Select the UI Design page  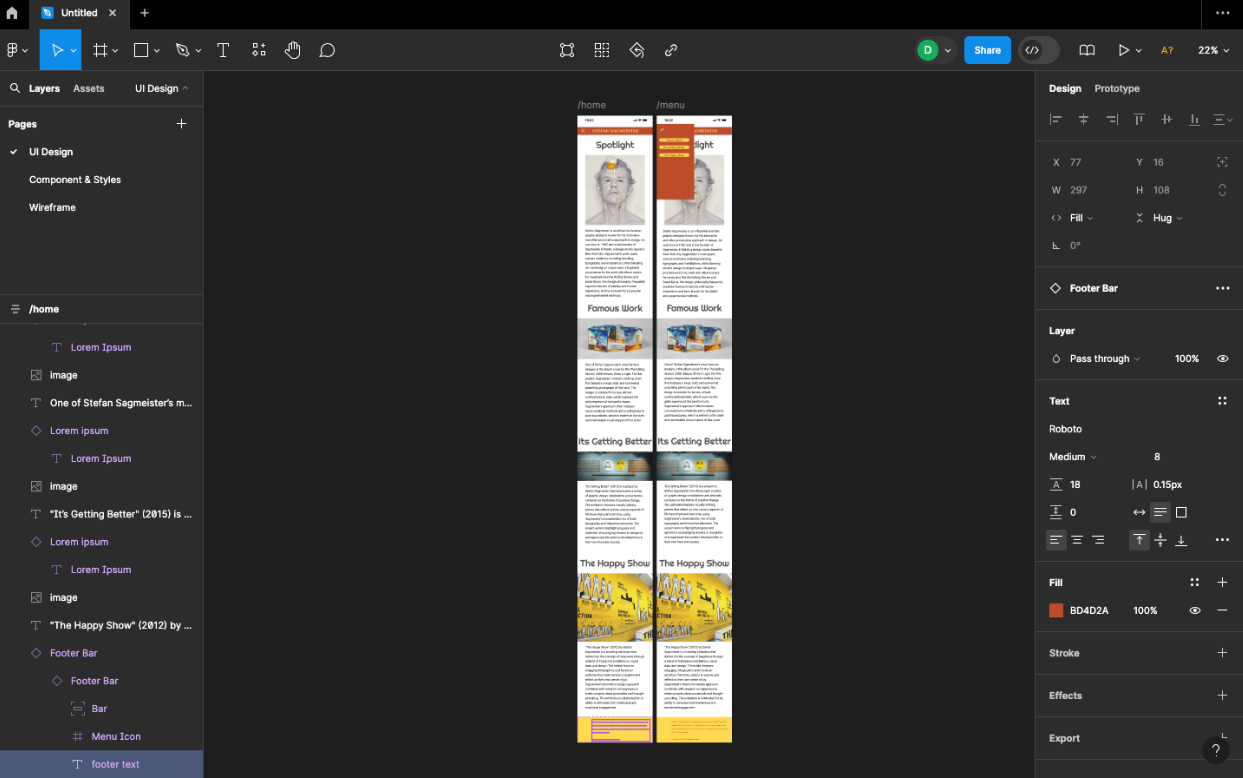point(51,152)
